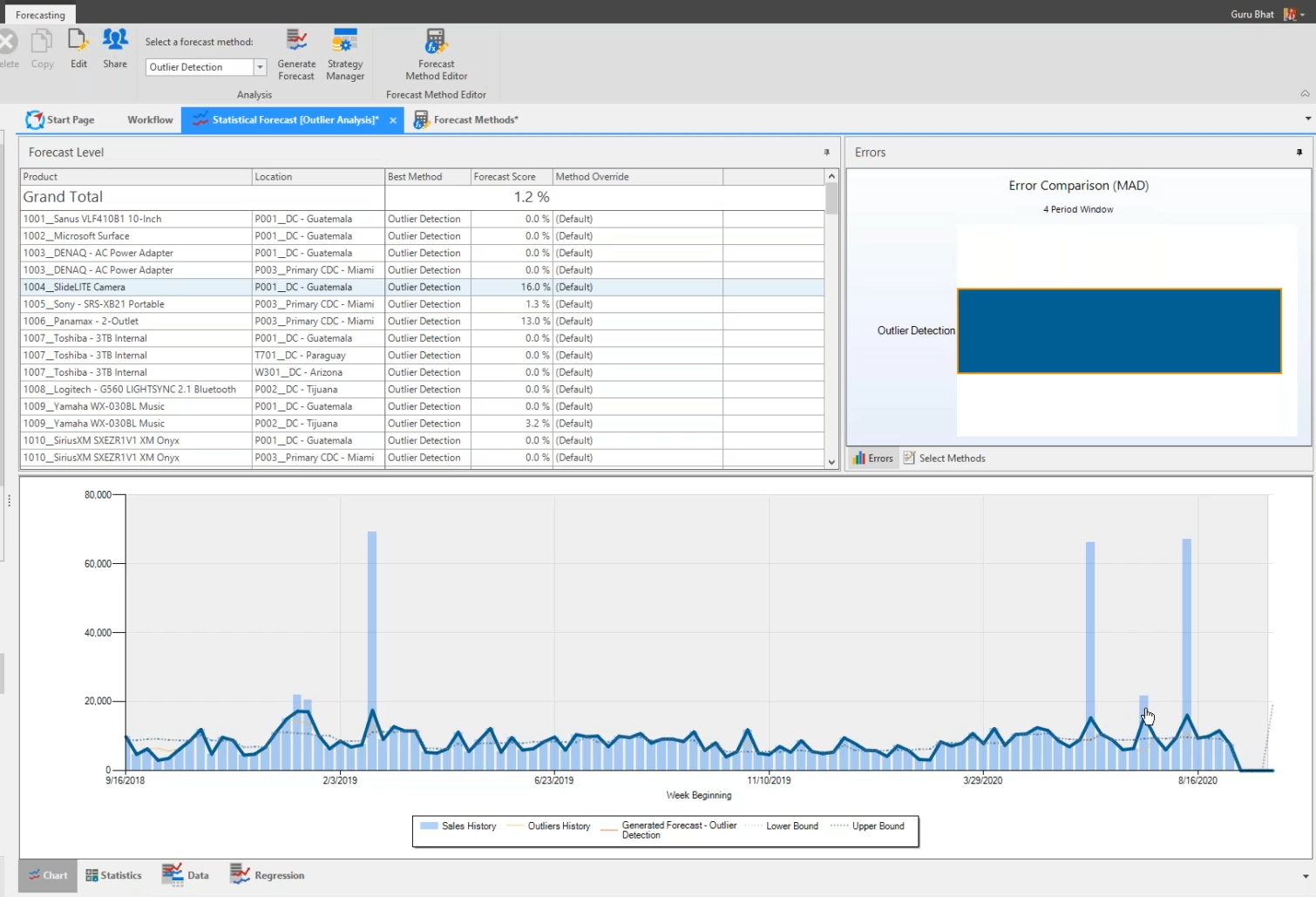
Task: Open the Data view tab
Action: click(186, 875)
